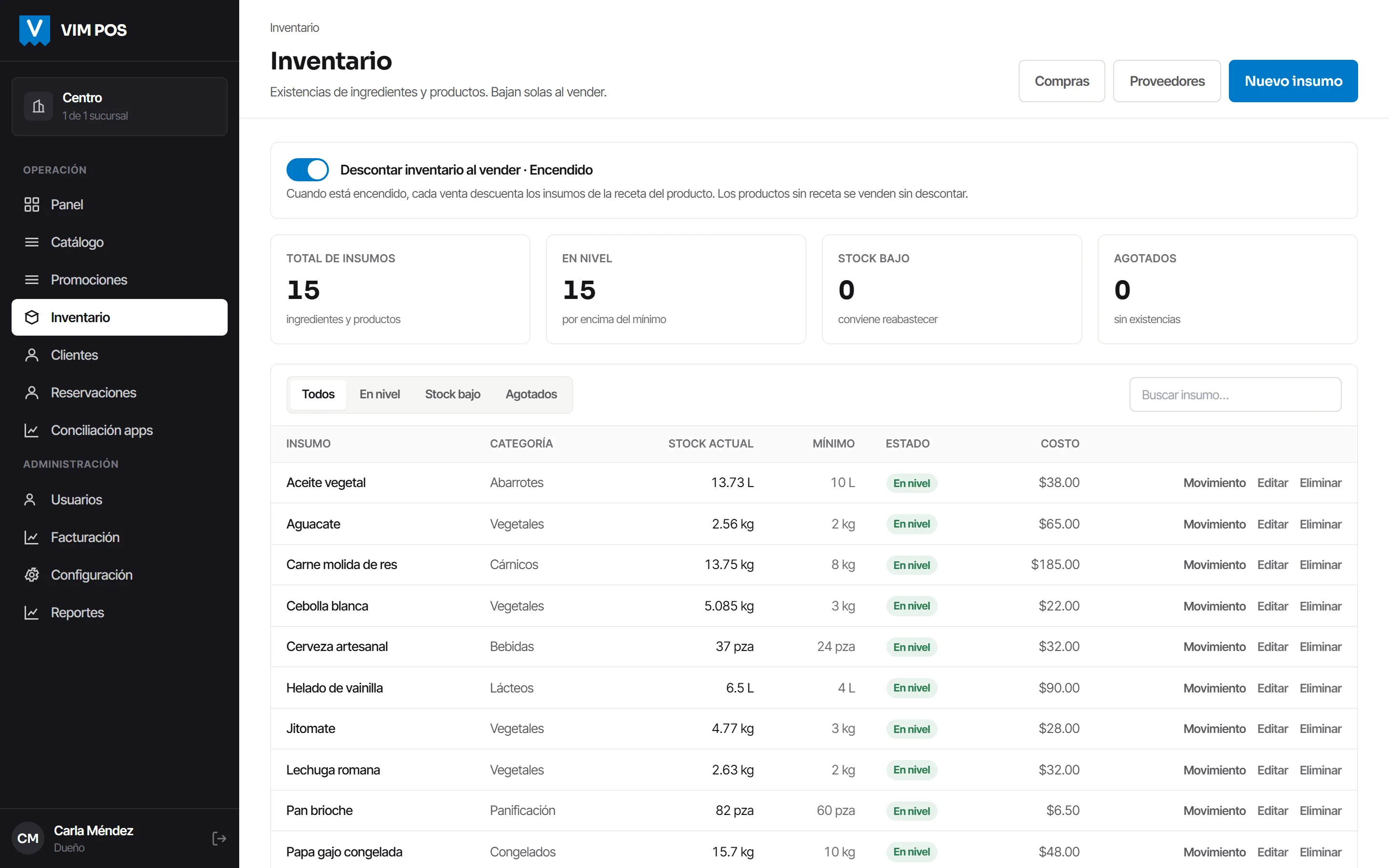The height and width of the screenshot is (868, 1389).
Task: Click the Usuarios person icon
Action: (30, 500)
